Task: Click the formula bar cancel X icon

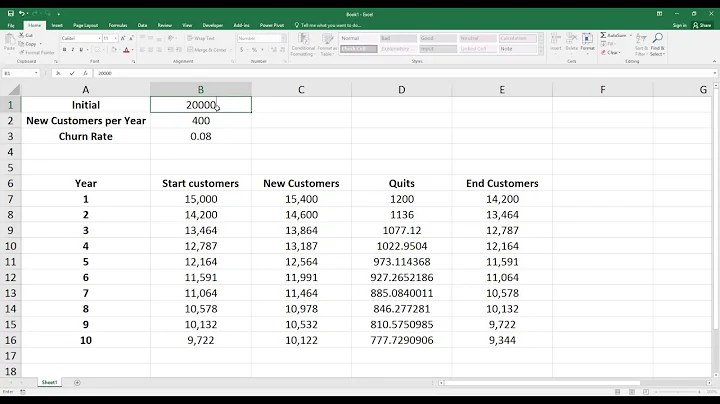Action: (x=58, y=73)
